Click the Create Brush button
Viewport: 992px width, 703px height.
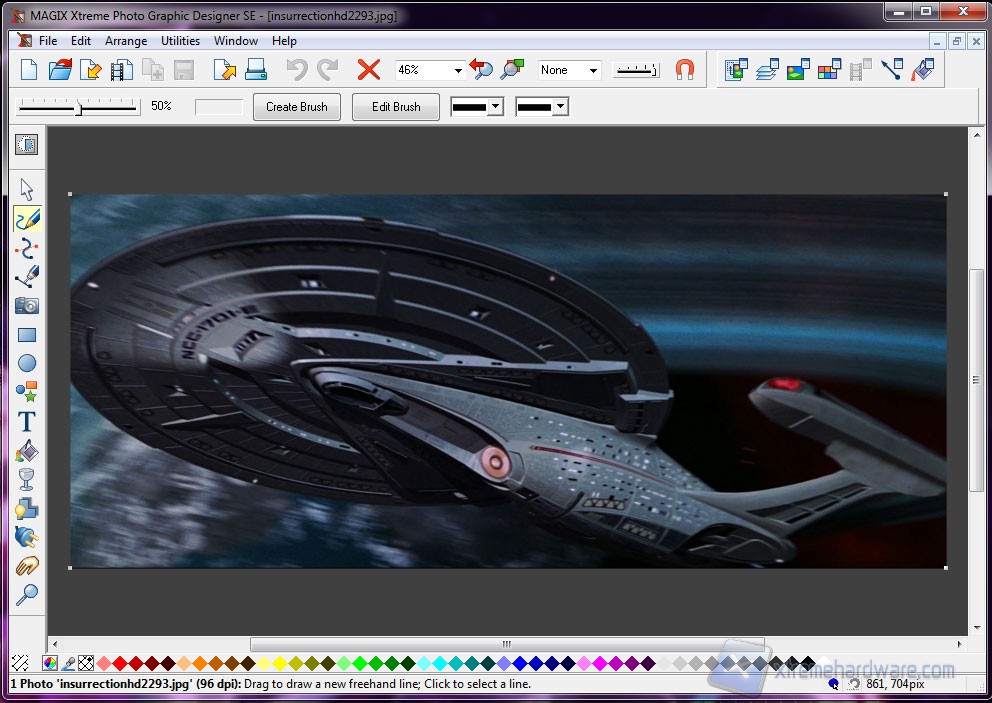297,107
